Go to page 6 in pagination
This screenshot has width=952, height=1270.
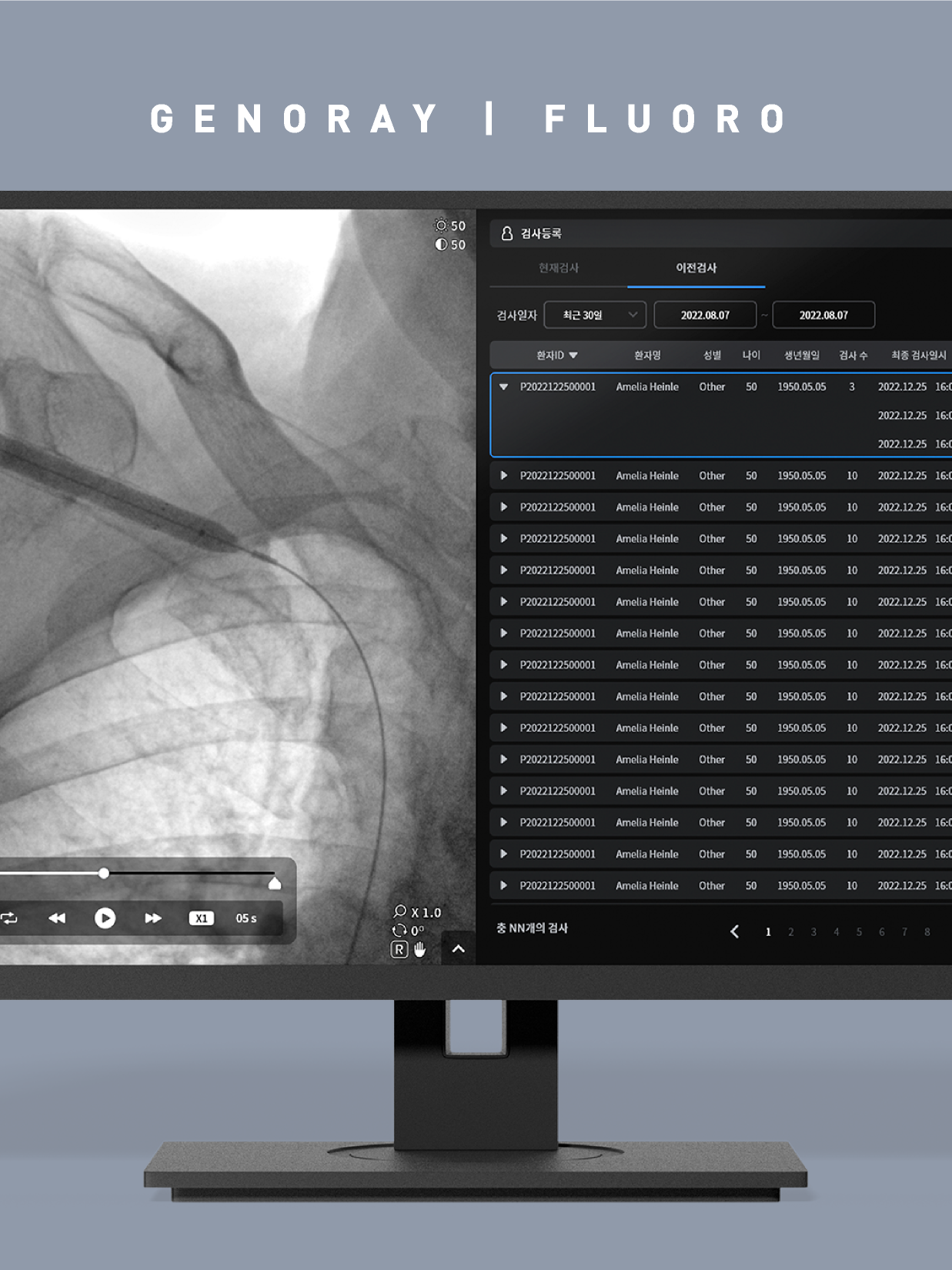882,932
